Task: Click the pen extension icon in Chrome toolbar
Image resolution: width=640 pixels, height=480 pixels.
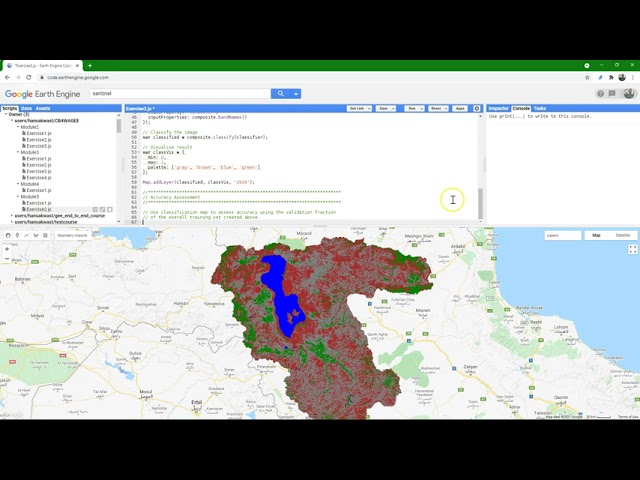Action: pyautogui.click(x=600, y=77)
